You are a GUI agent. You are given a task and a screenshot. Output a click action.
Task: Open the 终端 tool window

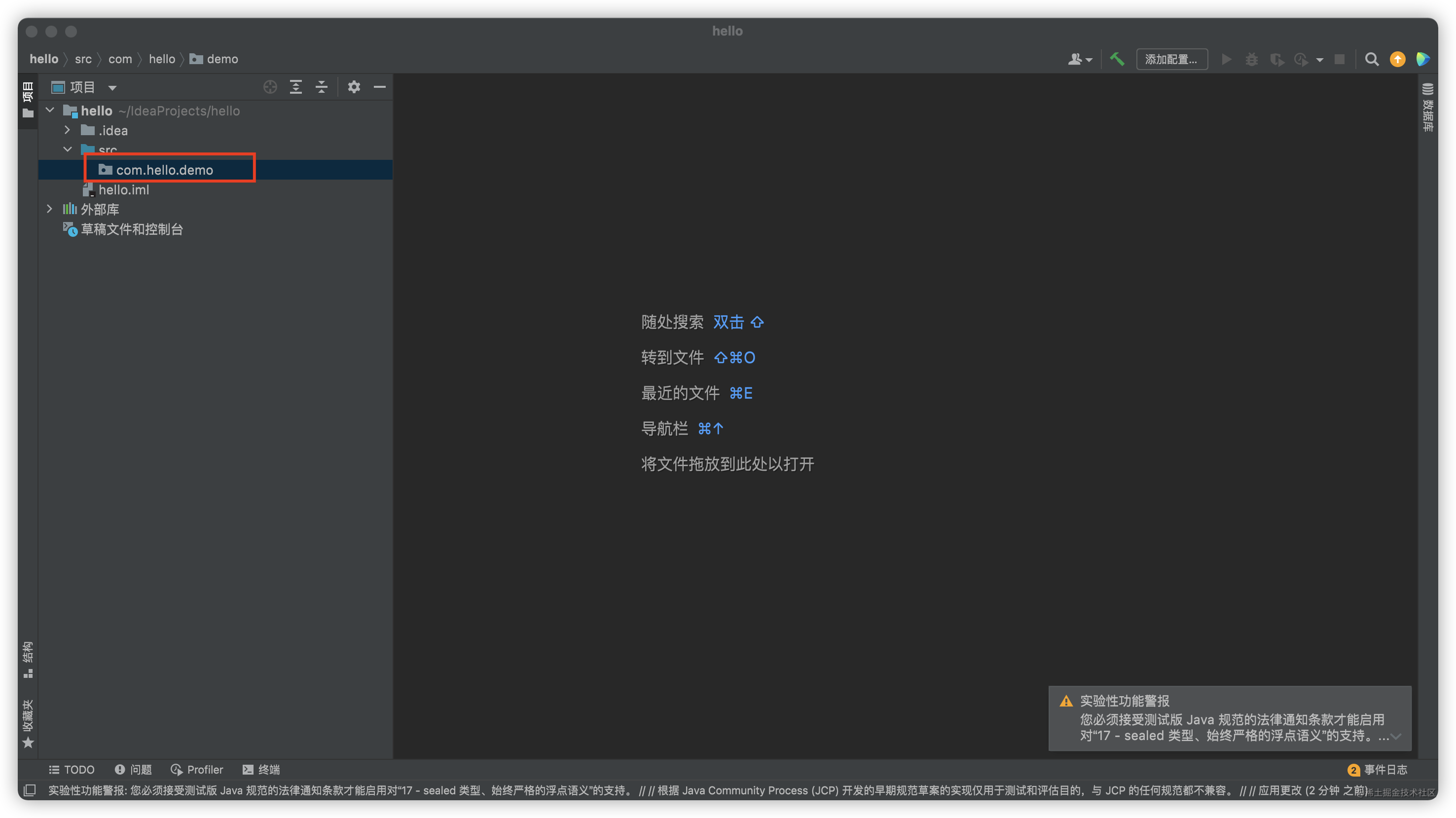pos(261,769)
